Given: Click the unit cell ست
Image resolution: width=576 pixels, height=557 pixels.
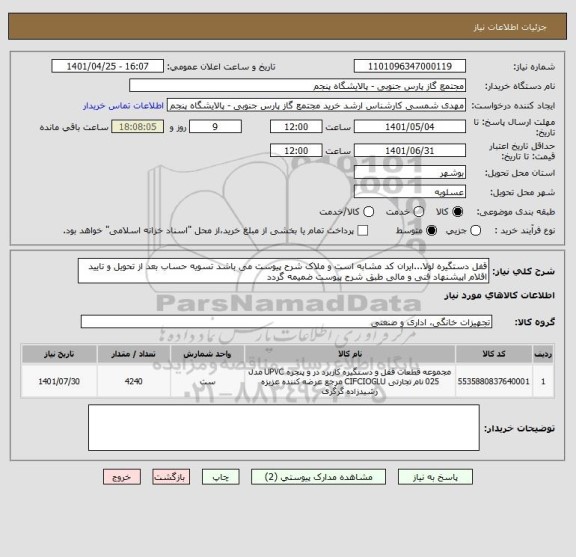Looking at the screenshot, I should coord(207,381).
